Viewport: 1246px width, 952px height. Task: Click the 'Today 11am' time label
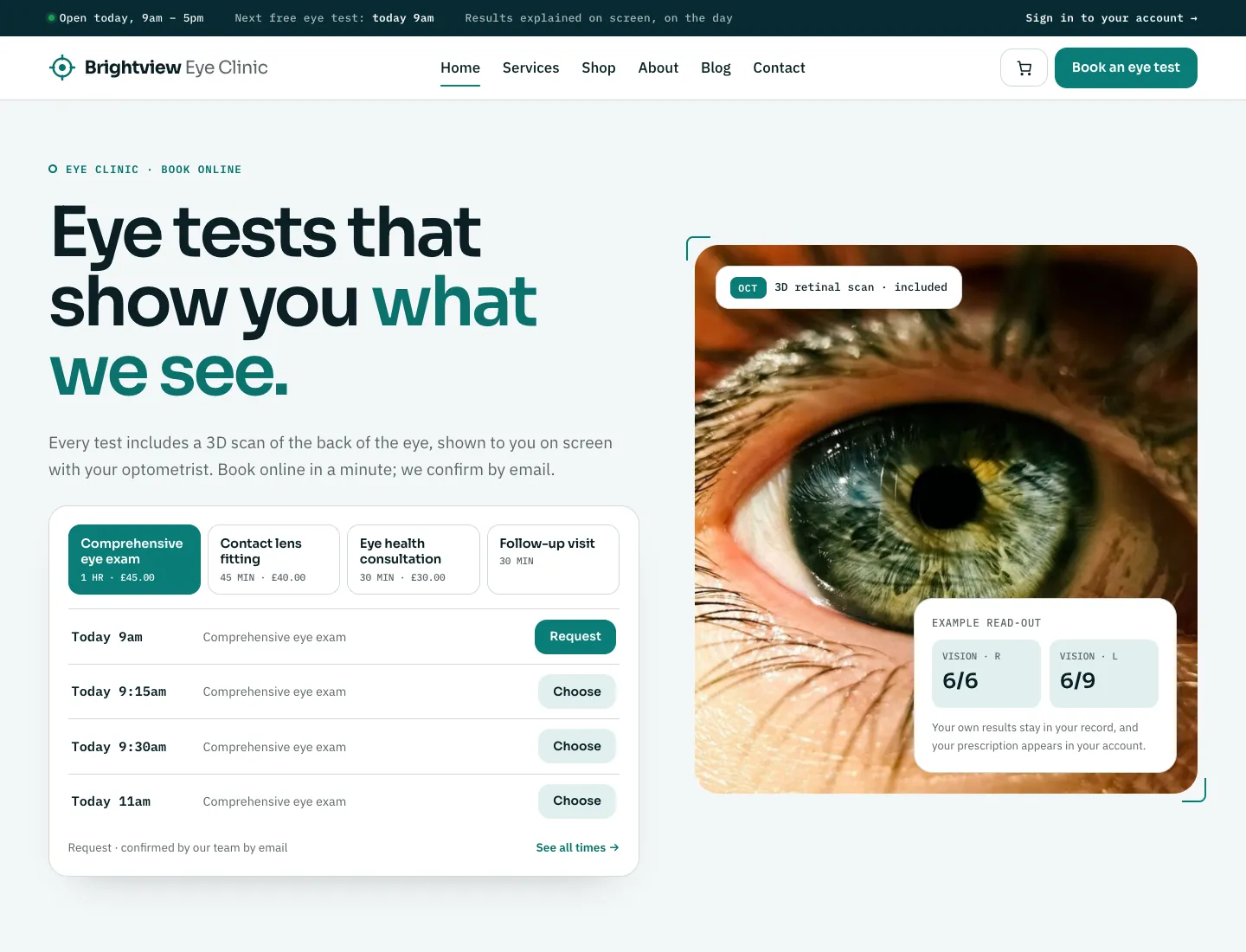pos(111,801)
